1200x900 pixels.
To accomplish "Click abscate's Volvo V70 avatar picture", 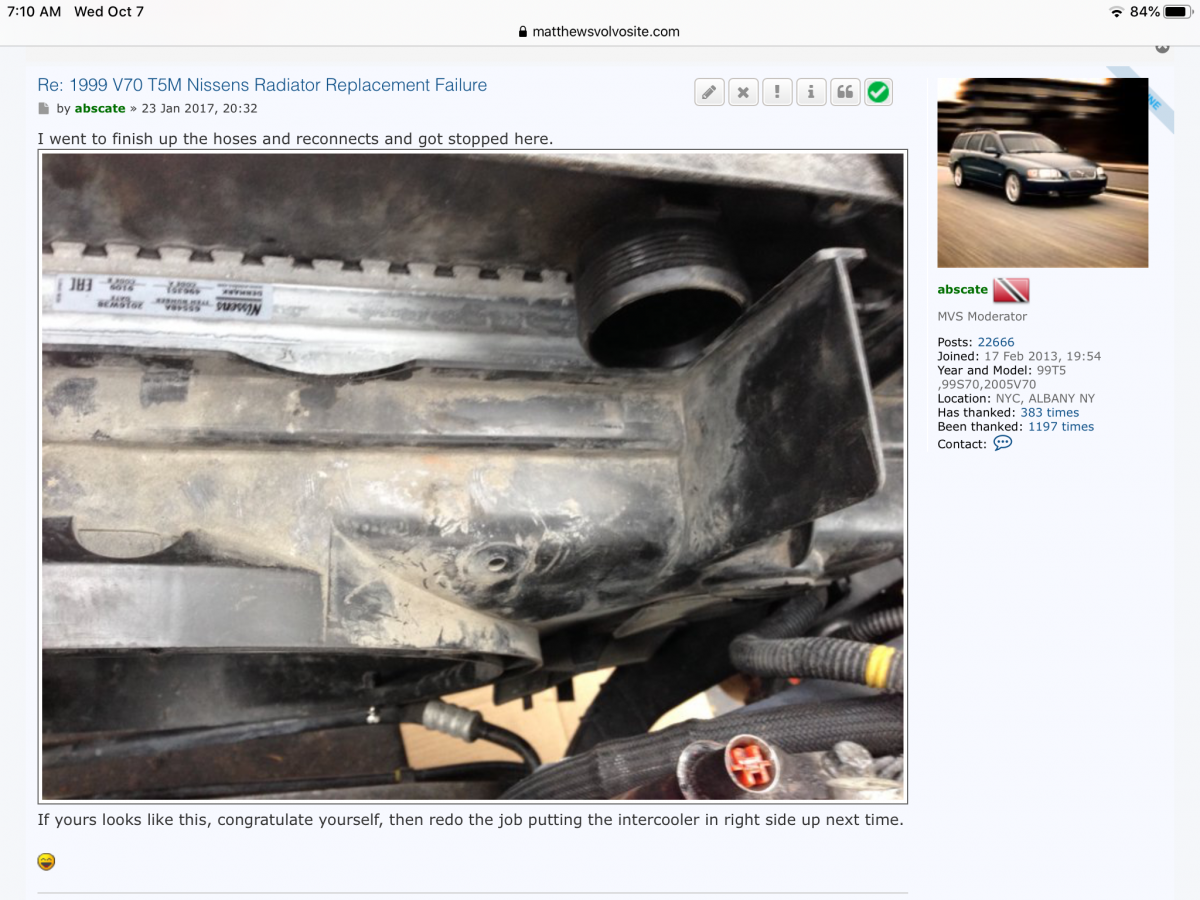I will point(1043,172).
